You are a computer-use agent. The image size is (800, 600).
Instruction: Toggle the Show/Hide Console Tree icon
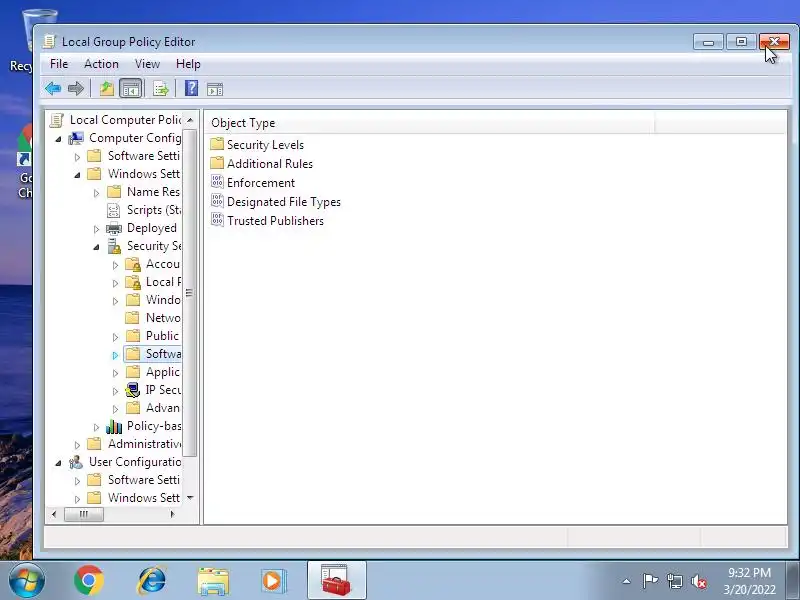pos(131,89)
